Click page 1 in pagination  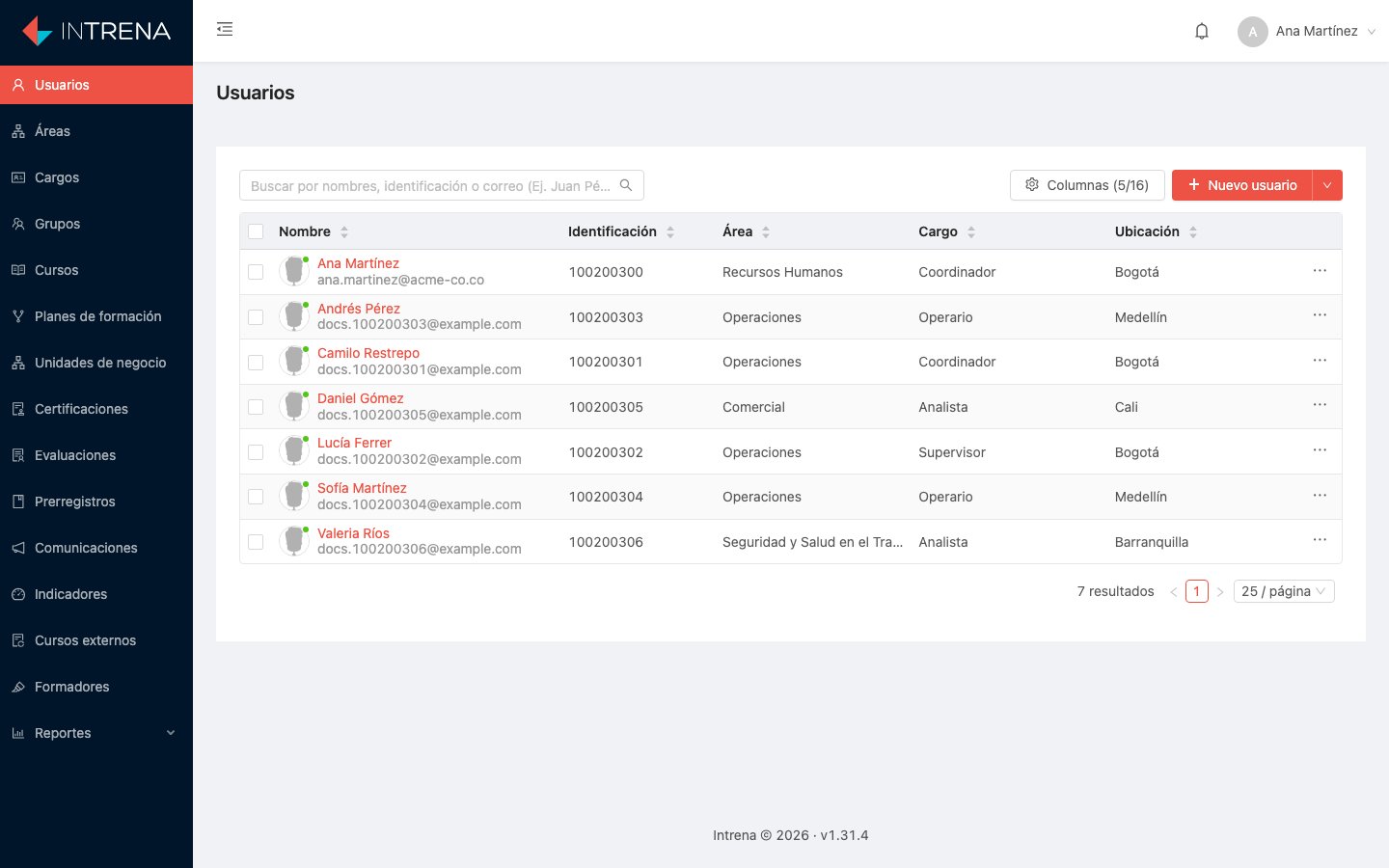[x=1197, y=591]
